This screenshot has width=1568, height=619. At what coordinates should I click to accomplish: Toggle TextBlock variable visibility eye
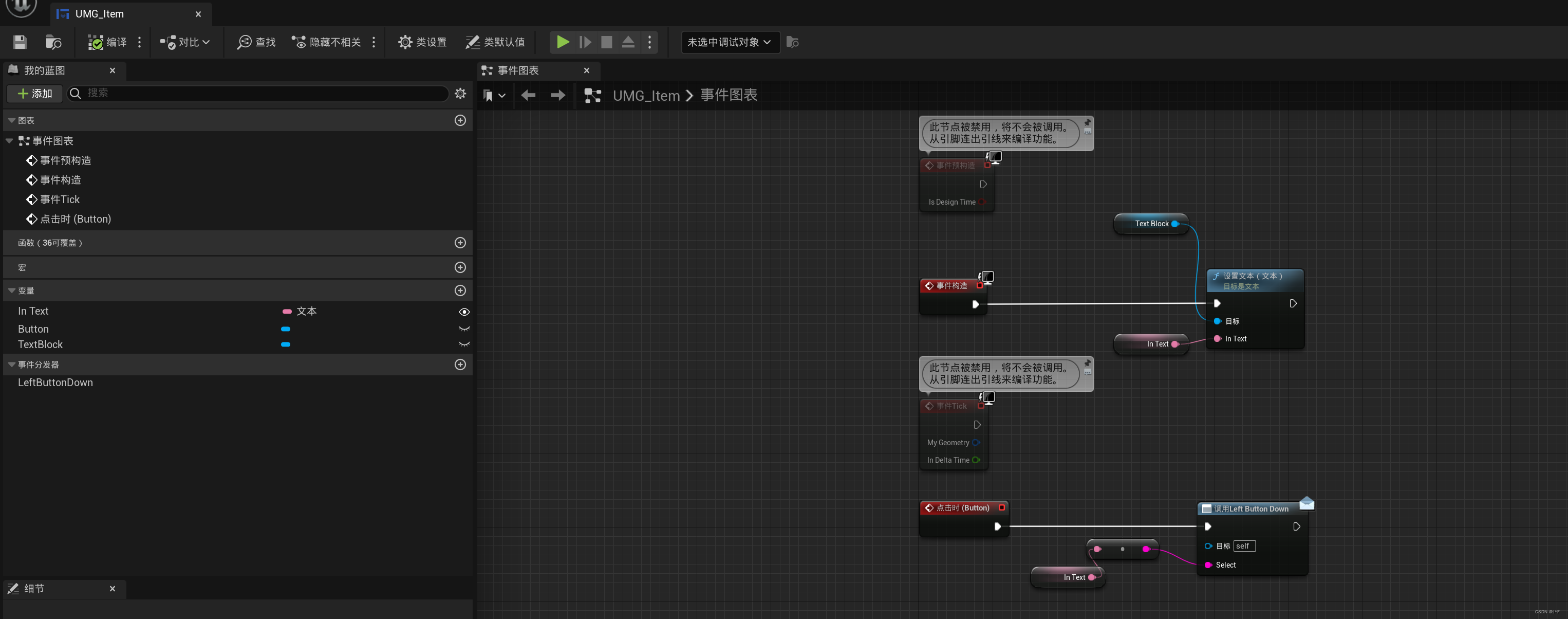point(464,344)
